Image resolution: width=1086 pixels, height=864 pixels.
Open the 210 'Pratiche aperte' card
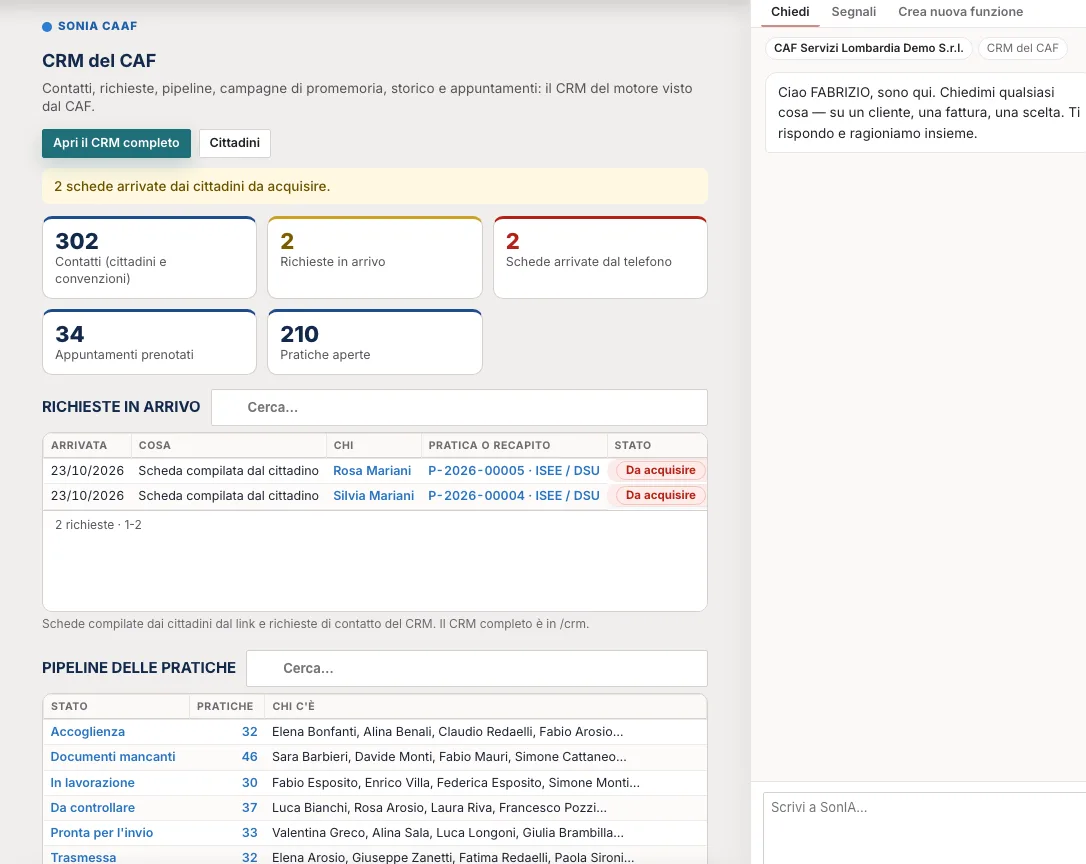coord(375,342)
